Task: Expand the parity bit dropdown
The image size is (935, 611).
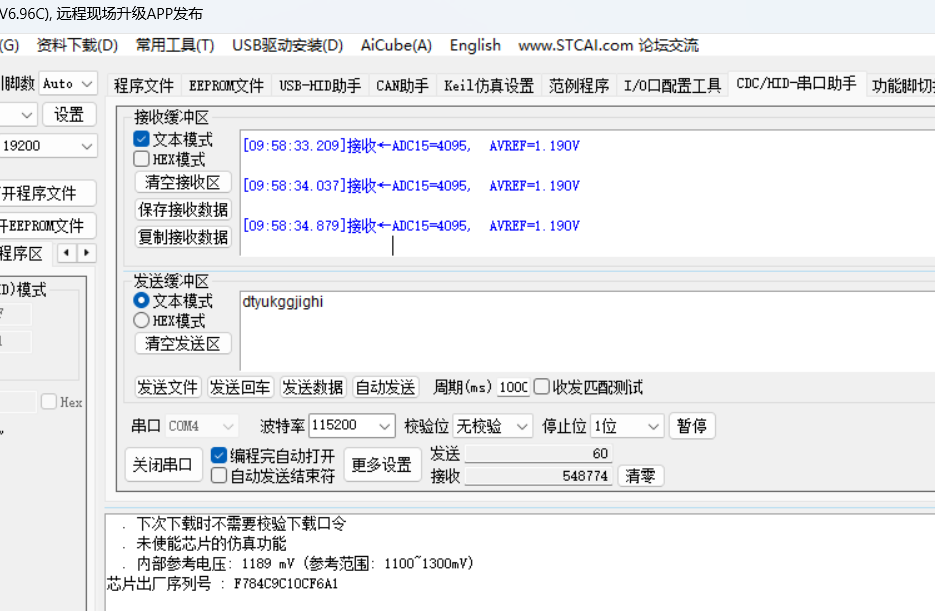Action: (x=521, y=426)
